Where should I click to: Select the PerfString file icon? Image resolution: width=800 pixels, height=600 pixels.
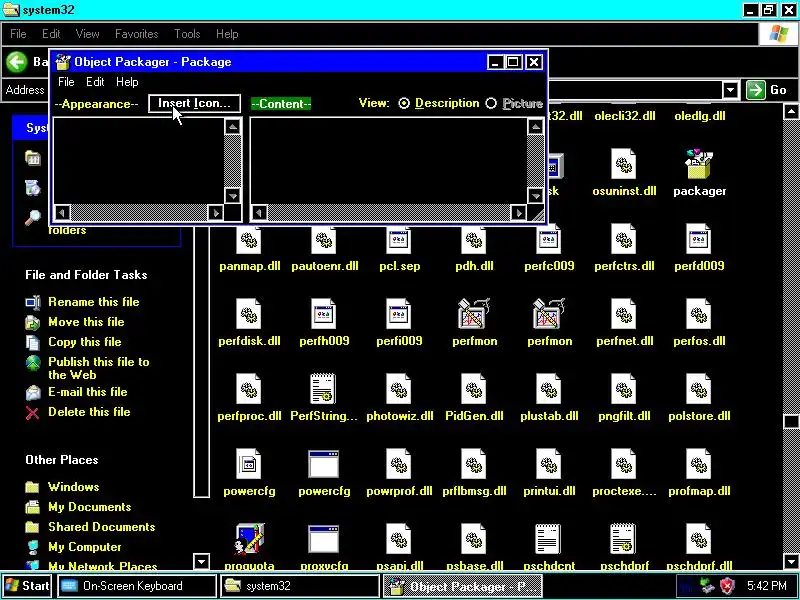coord(324,389)
